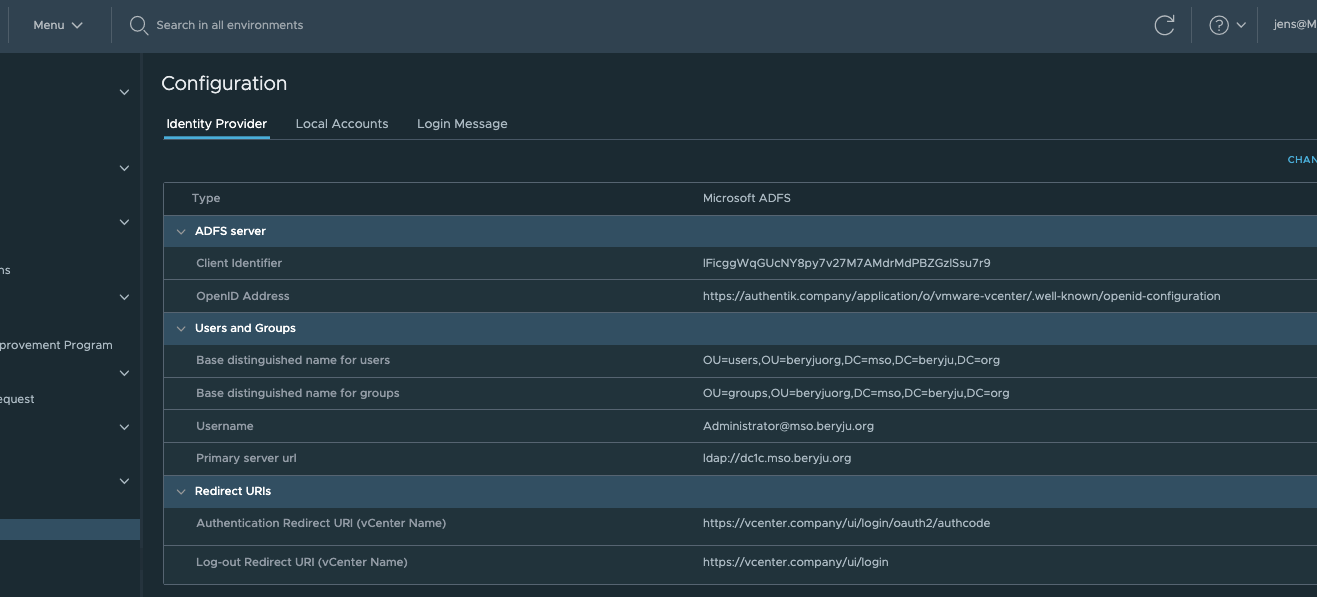Screen dimensions: 1317x597
Task: Open the Login Message tab
Action: click(x=462, y=124)
